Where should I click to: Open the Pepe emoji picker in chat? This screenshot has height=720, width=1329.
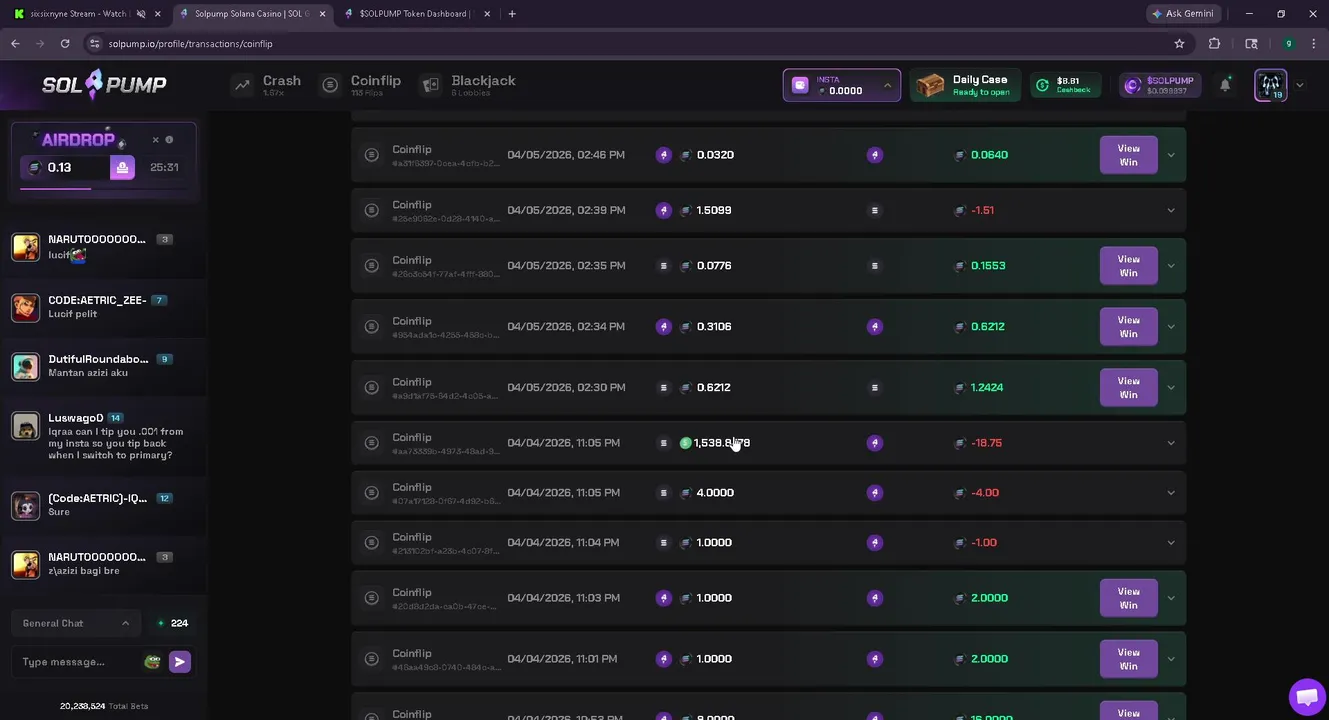152,662
